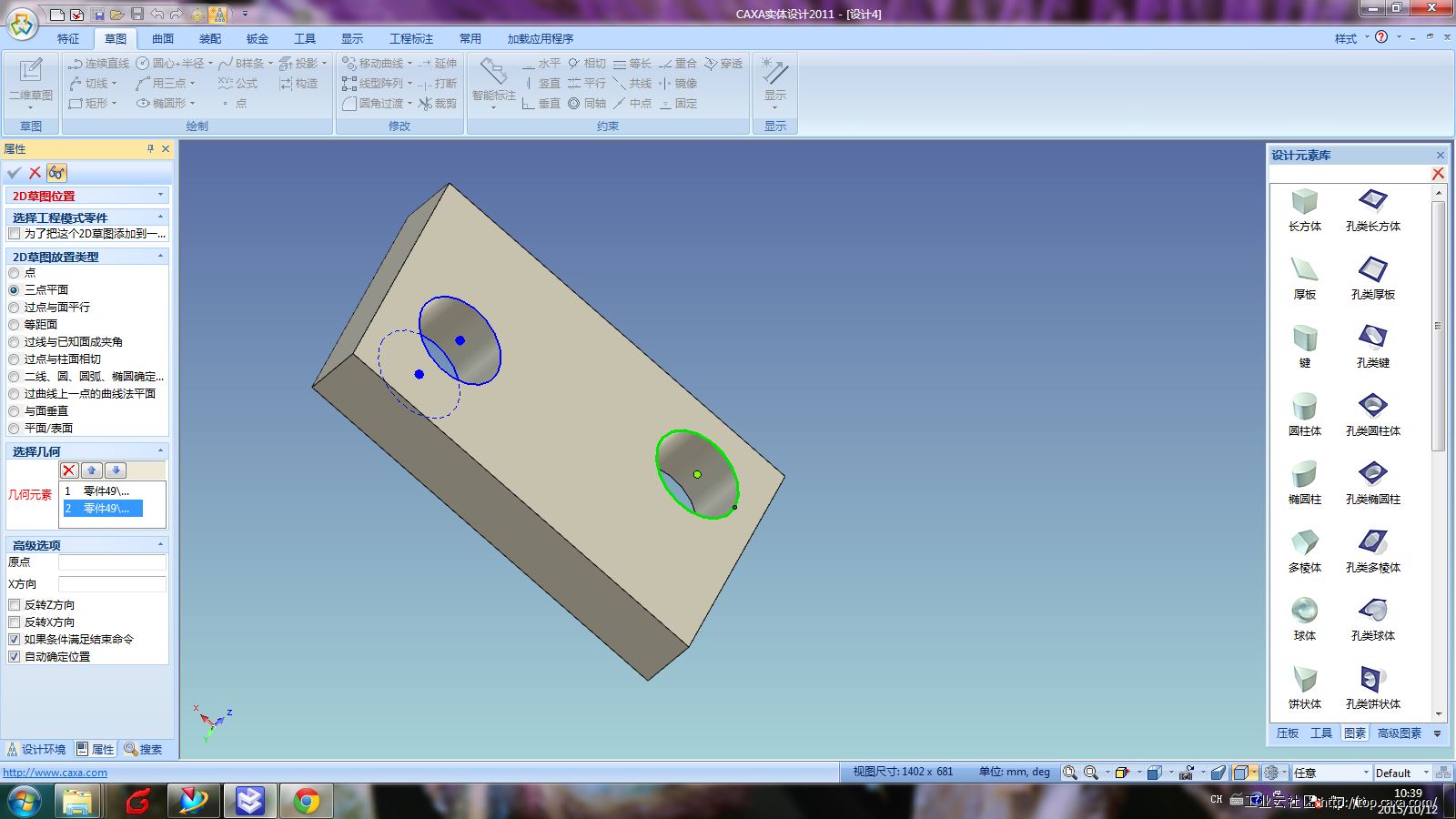Move geometry element down with arrow button
Screen dimensions: 1456x819
(x=116, y=470)
